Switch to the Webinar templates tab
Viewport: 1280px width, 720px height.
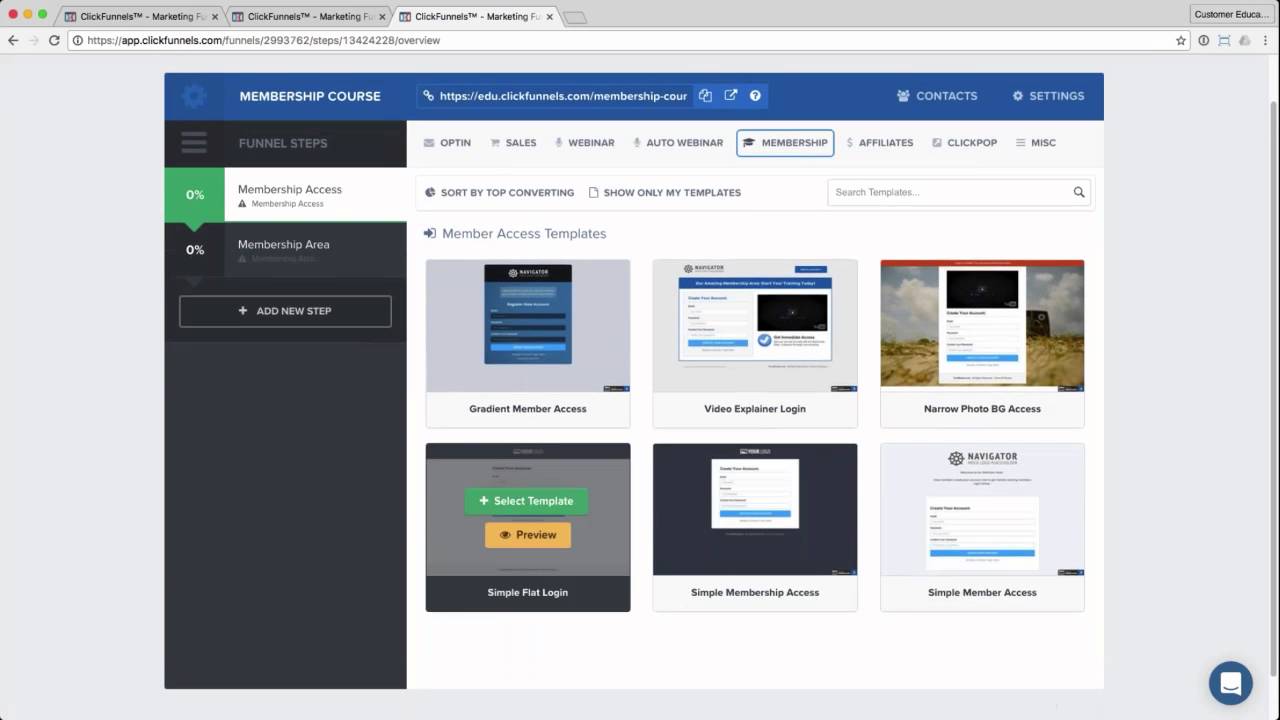click(584, 143)
